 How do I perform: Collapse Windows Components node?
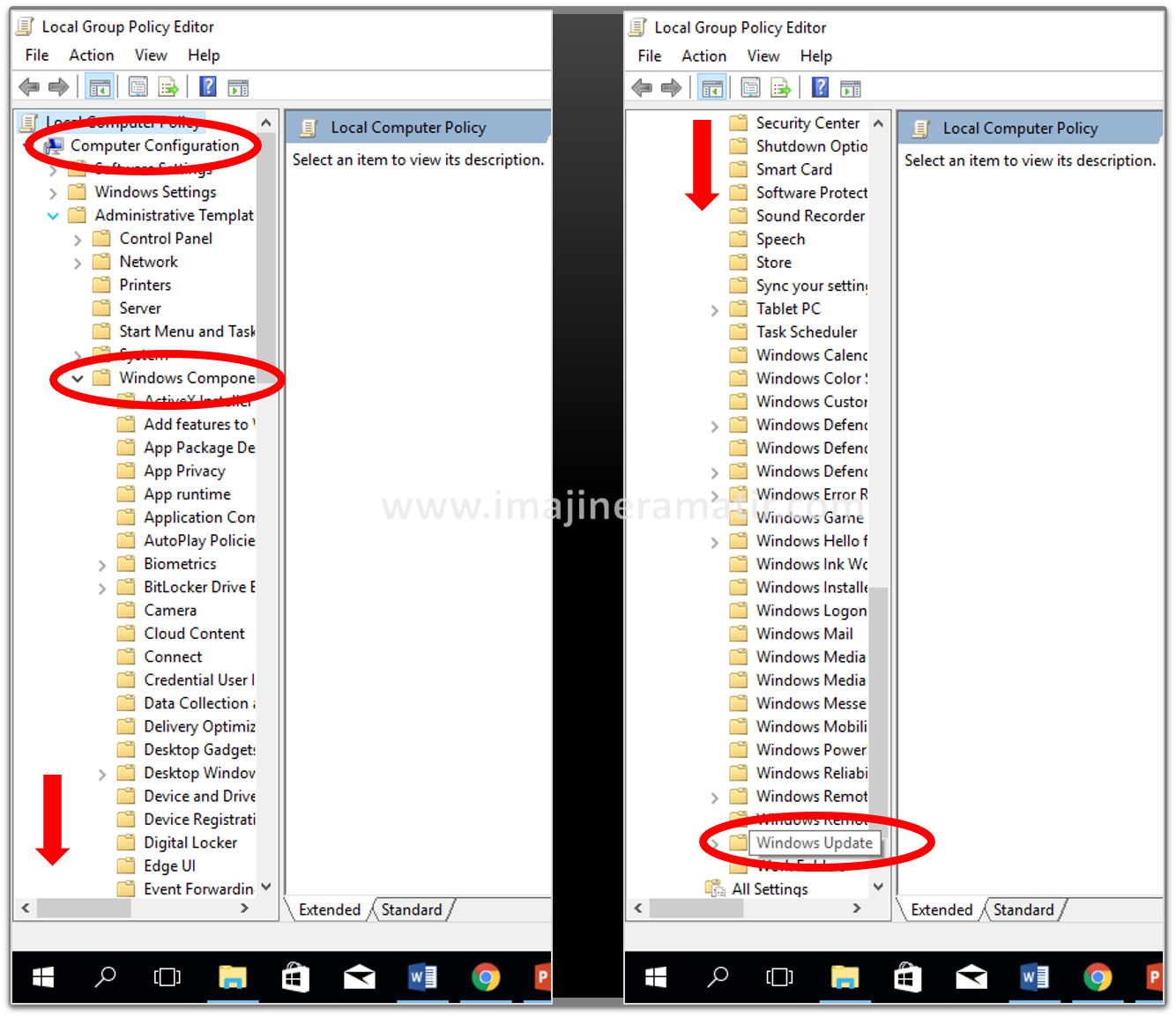click(78, 378)
